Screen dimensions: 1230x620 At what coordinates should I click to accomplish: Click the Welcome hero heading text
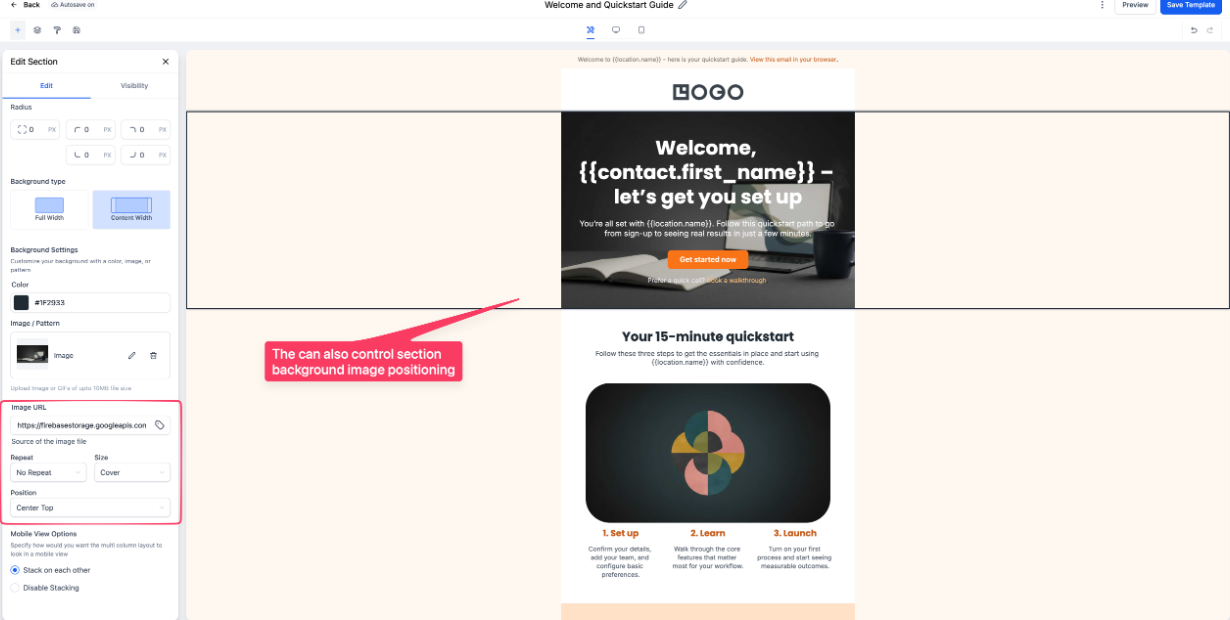[x=708, y=173]
